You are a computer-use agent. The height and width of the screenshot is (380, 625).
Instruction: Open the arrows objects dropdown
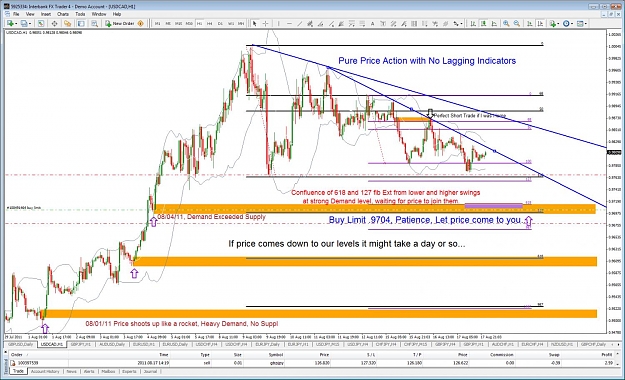(x=458, y=24)
